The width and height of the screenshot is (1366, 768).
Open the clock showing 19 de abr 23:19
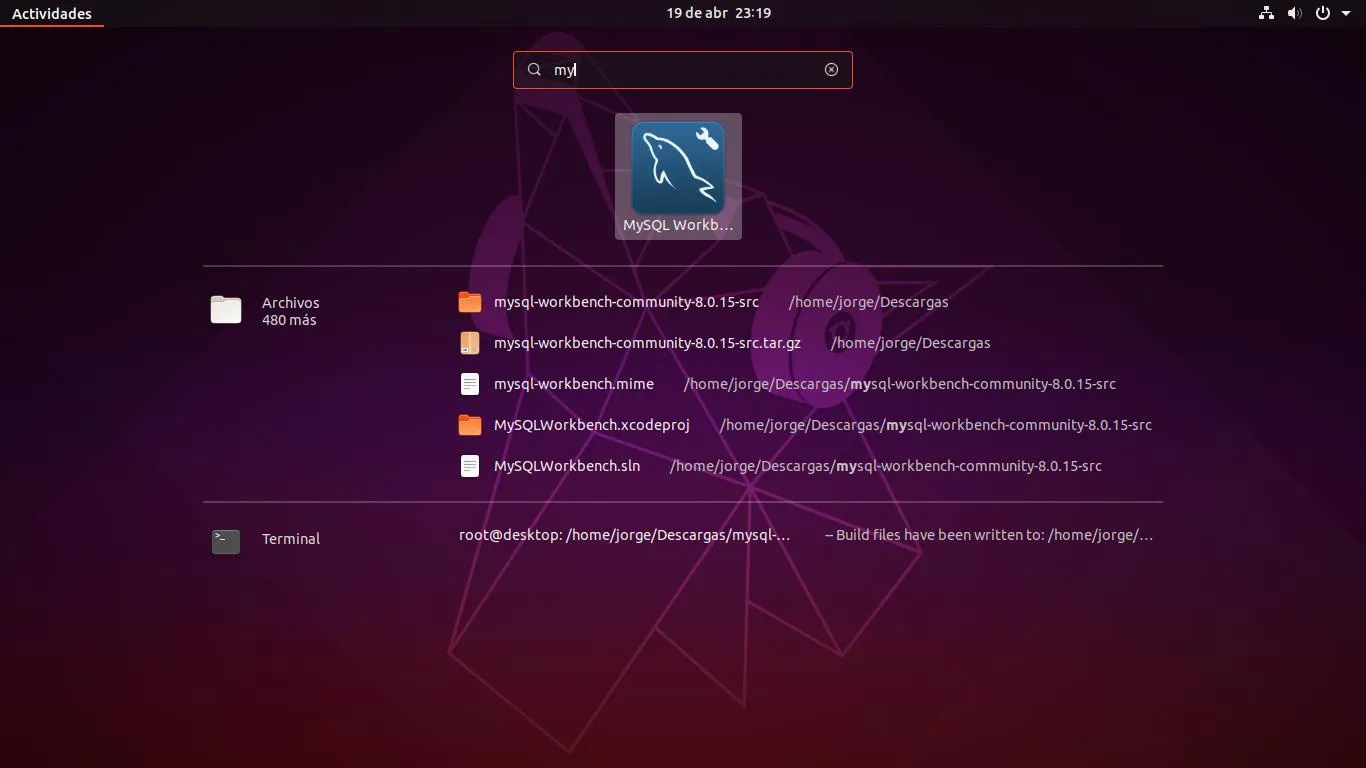coord(718,13)
